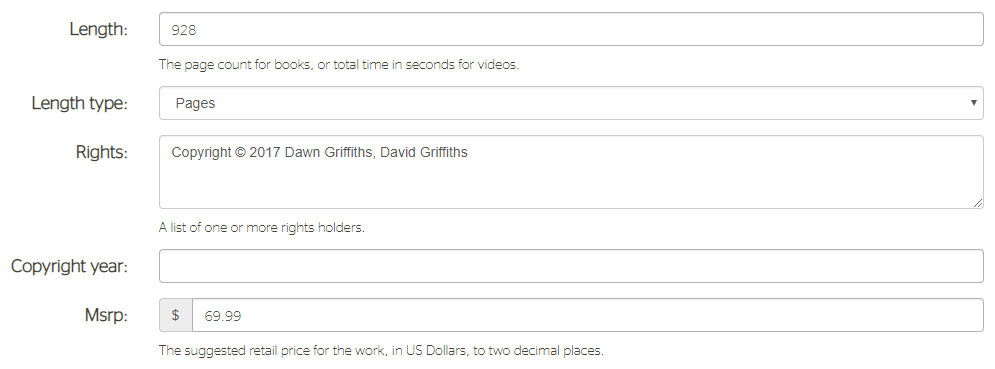
Task: Click the resize handle of Rights textarea
Action: [x=977, y=203]
